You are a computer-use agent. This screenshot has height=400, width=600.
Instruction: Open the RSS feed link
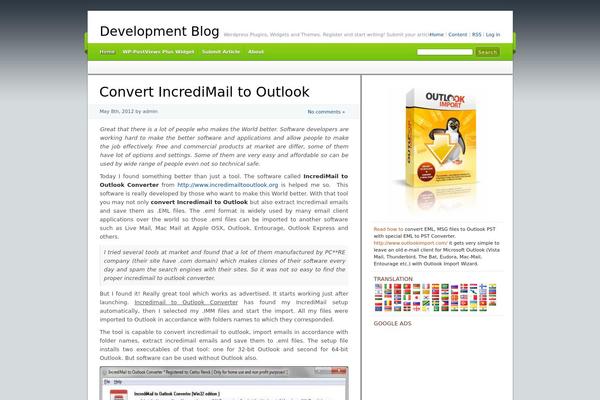point(476,34)
